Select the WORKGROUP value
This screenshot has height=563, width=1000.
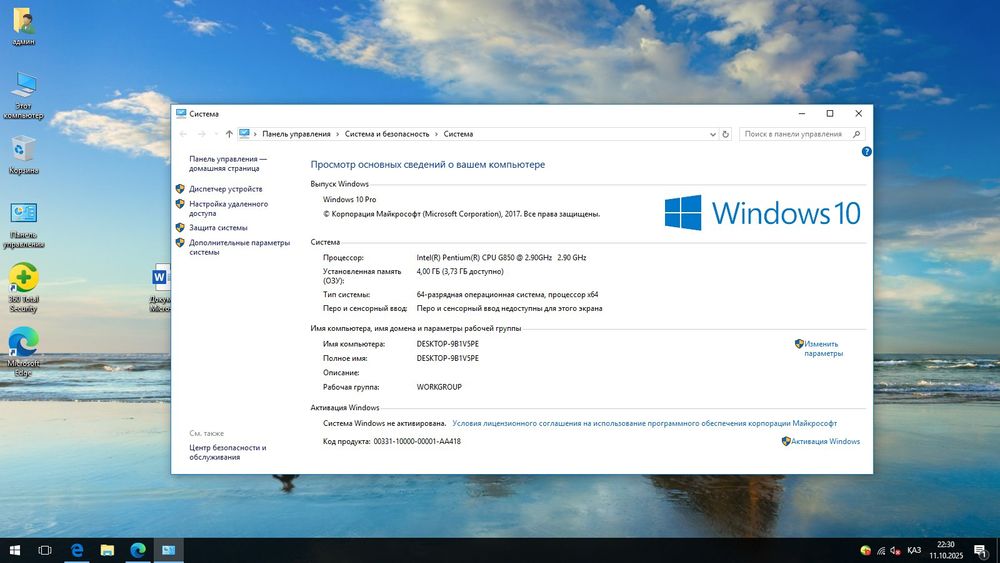439,387
